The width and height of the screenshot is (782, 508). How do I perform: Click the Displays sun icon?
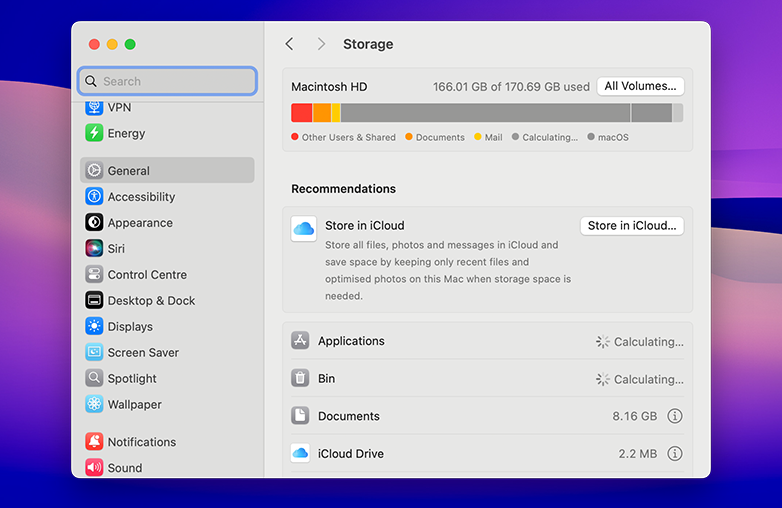click(x=94, y=326)
